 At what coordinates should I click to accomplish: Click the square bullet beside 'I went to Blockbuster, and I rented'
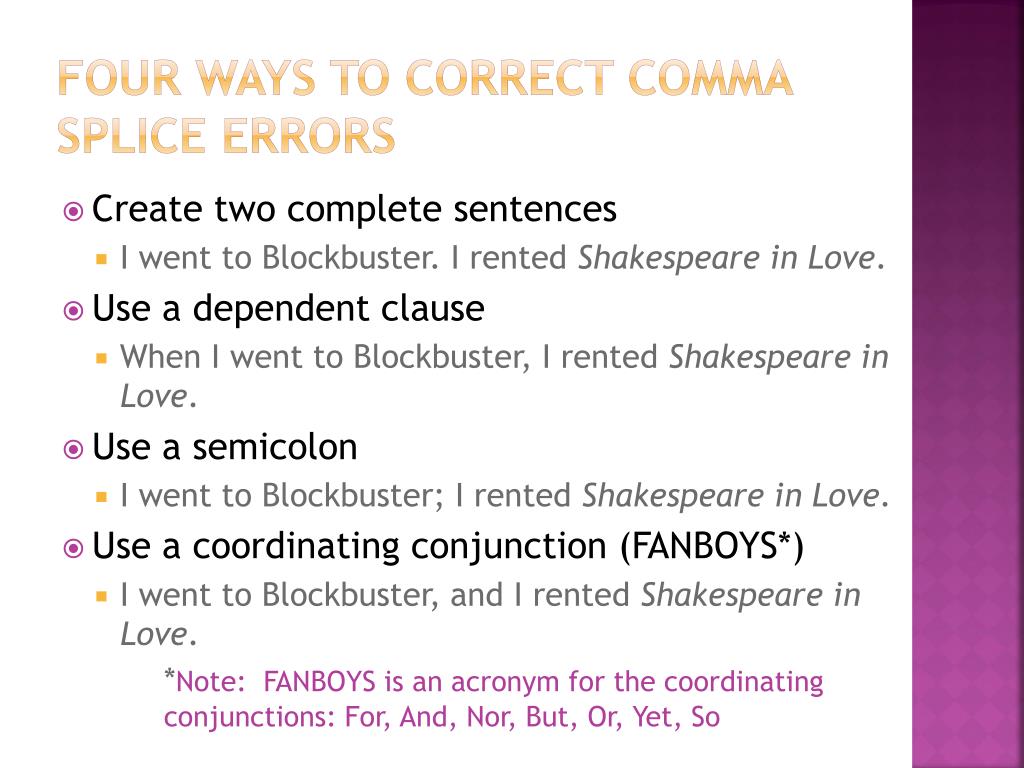(x=101, y=596)
